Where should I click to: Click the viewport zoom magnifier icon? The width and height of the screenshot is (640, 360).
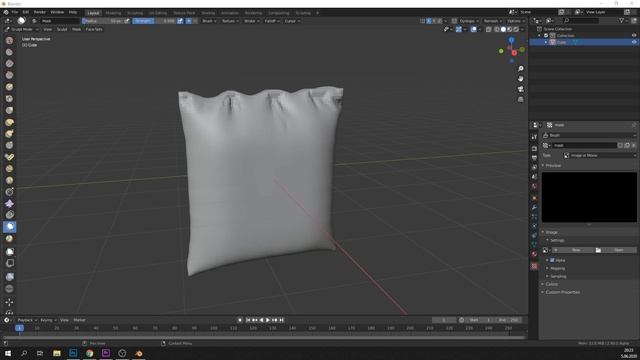point(520,69)
